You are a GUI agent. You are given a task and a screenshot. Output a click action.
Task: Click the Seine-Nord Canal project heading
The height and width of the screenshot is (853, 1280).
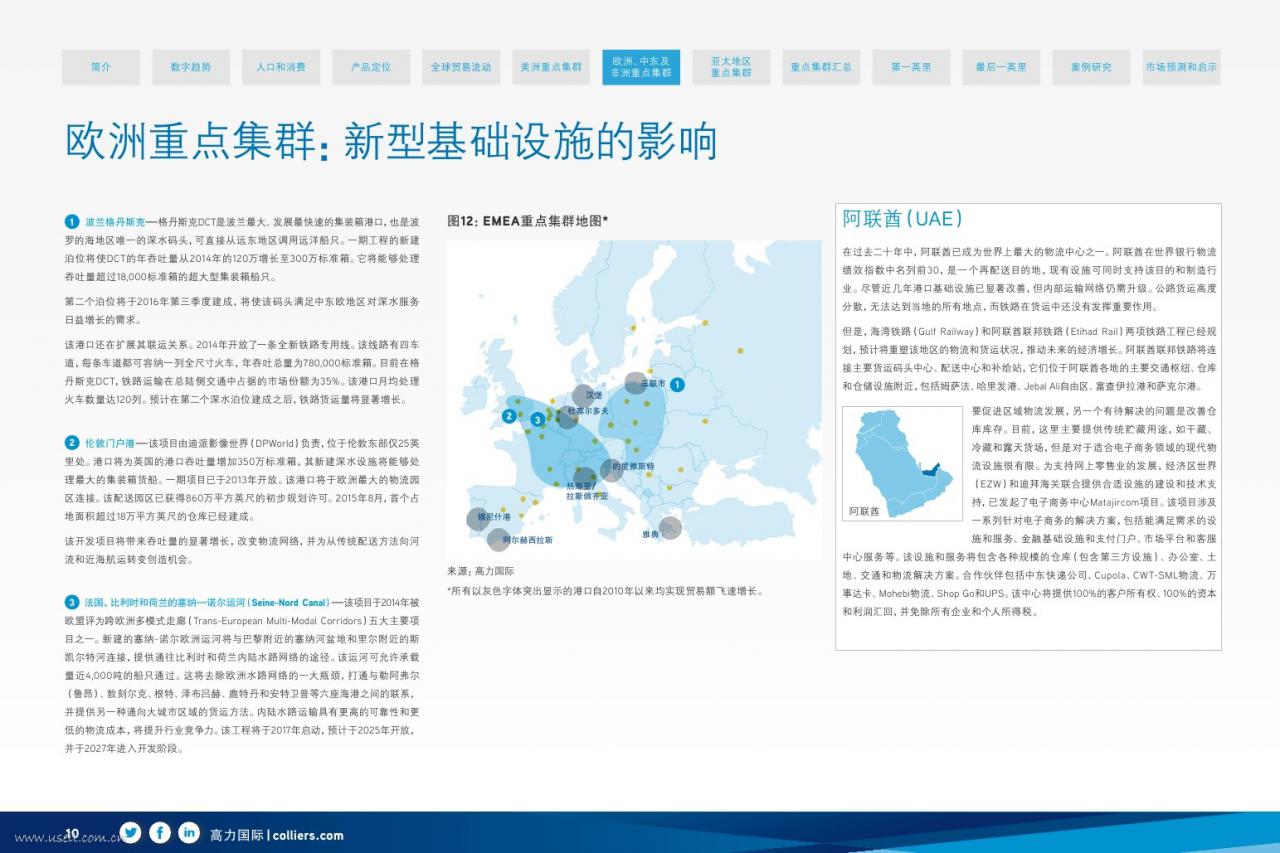click(208, 602)
